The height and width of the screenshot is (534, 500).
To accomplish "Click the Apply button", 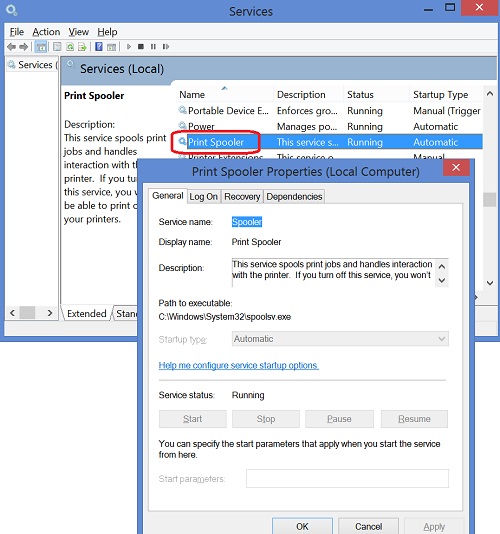I will click(x=434, y=526).
